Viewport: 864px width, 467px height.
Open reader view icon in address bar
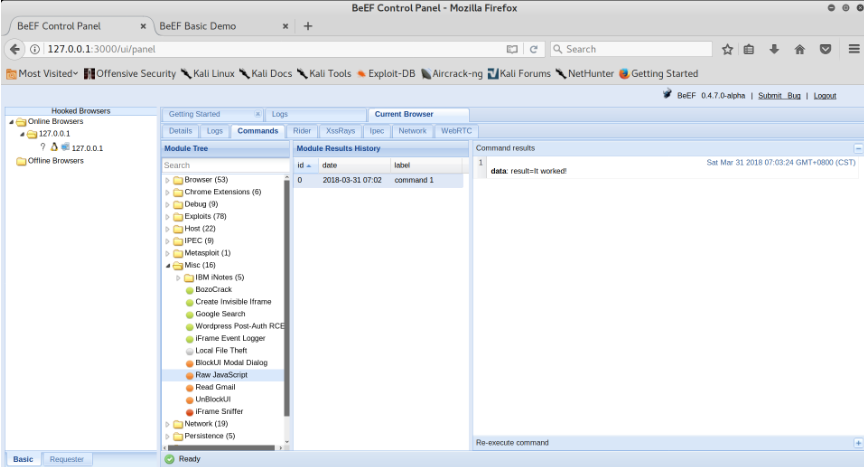click(x=512, y=49)
